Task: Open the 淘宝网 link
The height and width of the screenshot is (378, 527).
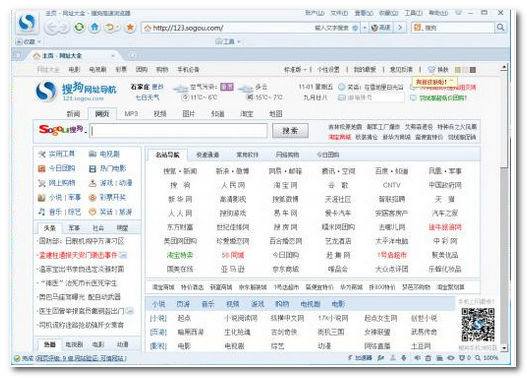Action: click(x=285, y=185)
